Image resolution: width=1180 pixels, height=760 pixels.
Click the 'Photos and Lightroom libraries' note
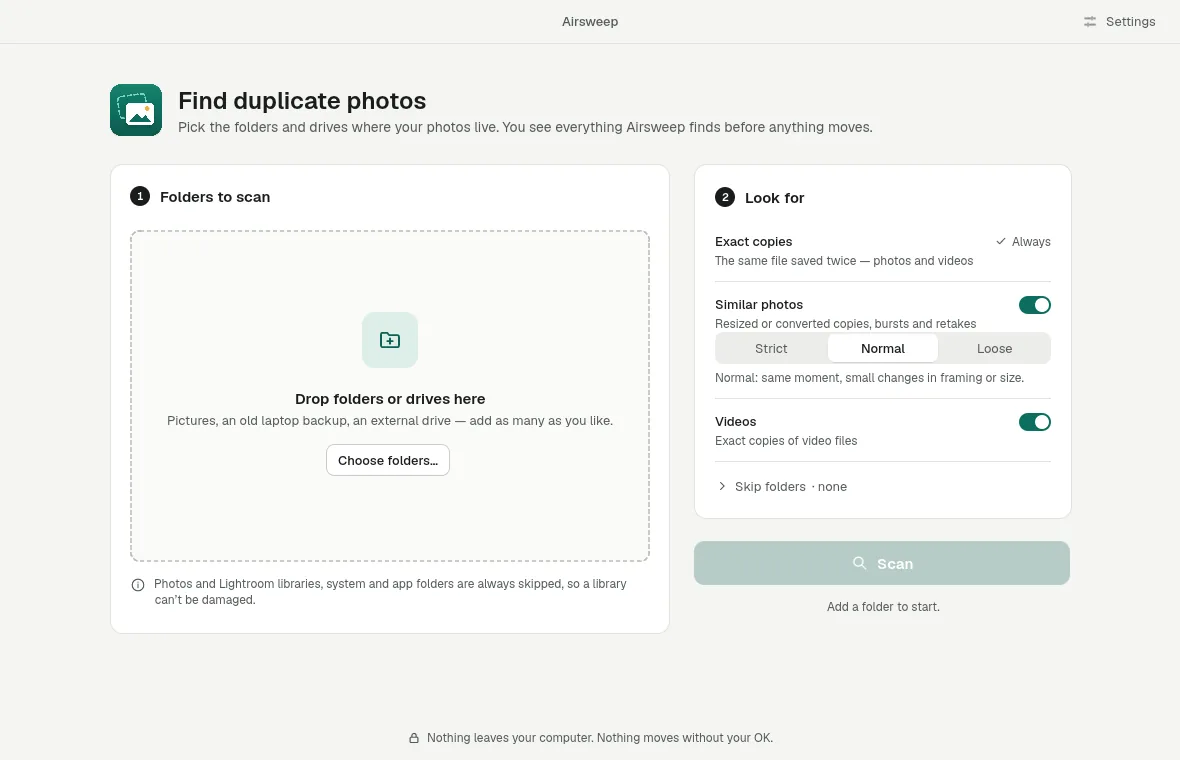pos(390,591)
